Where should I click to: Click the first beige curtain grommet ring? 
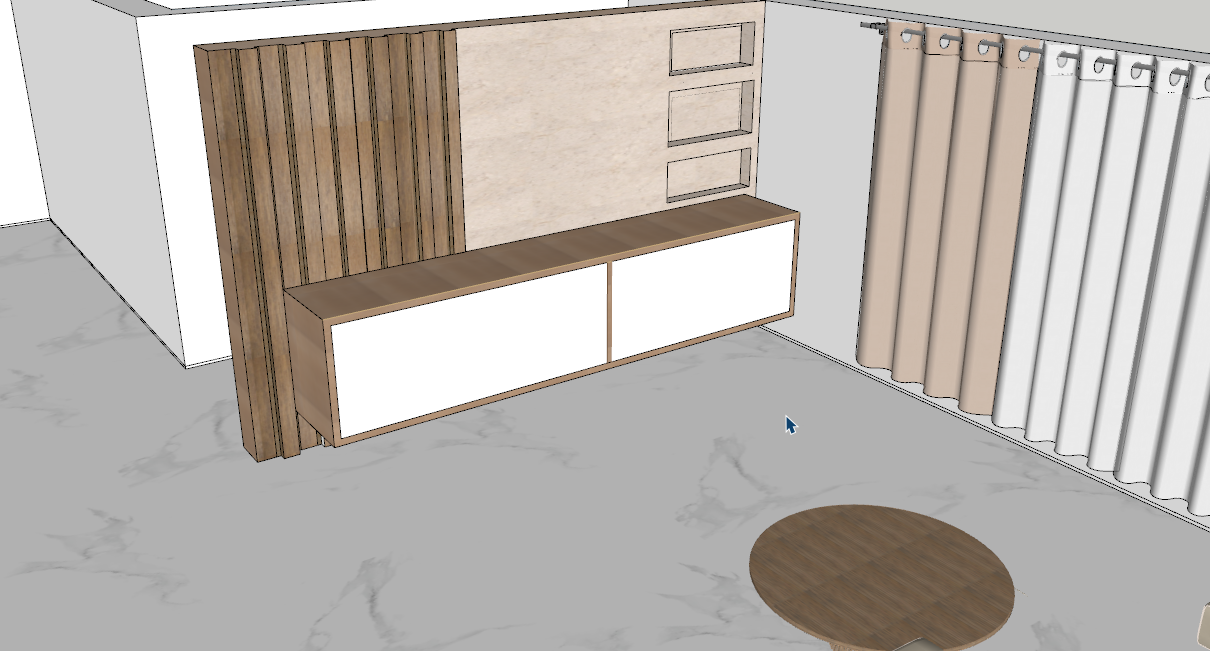[907, 37]
